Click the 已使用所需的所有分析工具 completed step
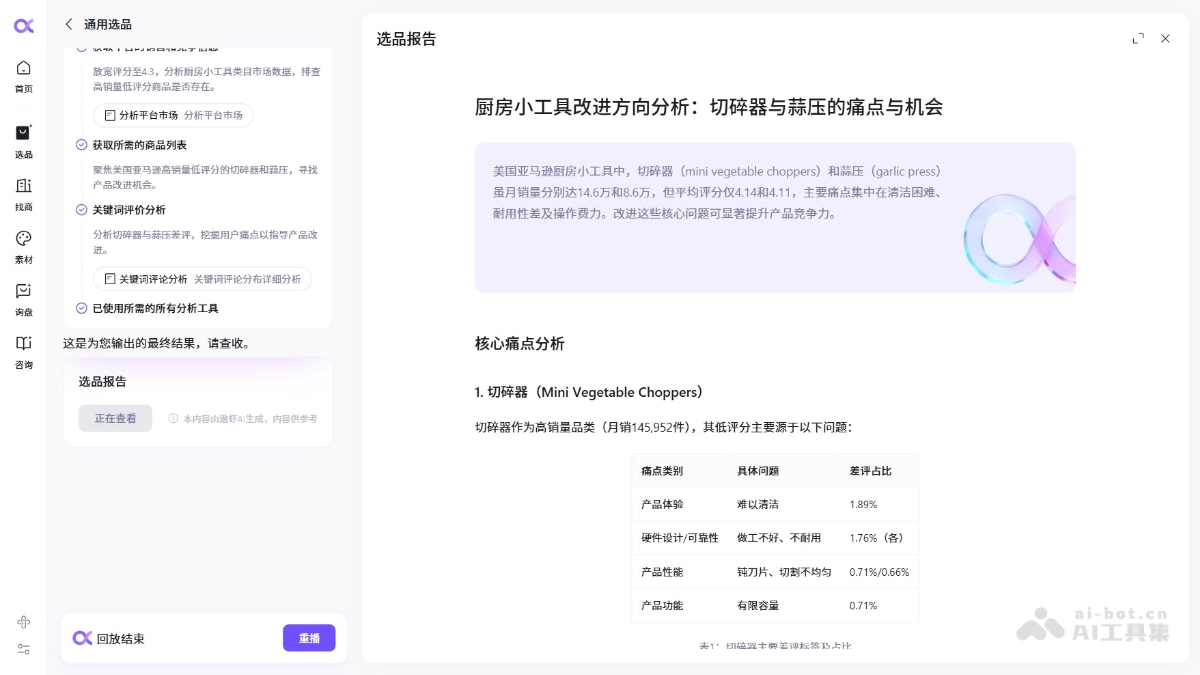Viewport: 1200px width, 675px height. 155,308
